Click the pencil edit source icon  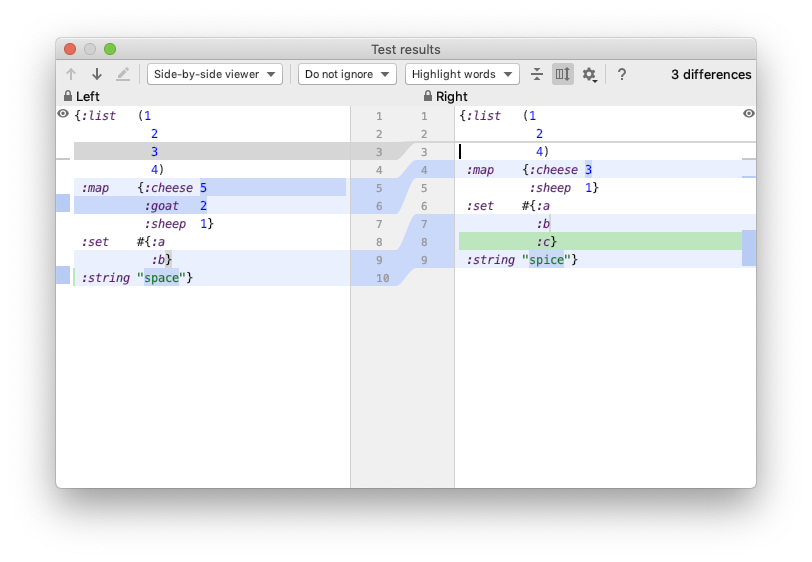pos(123,75)
